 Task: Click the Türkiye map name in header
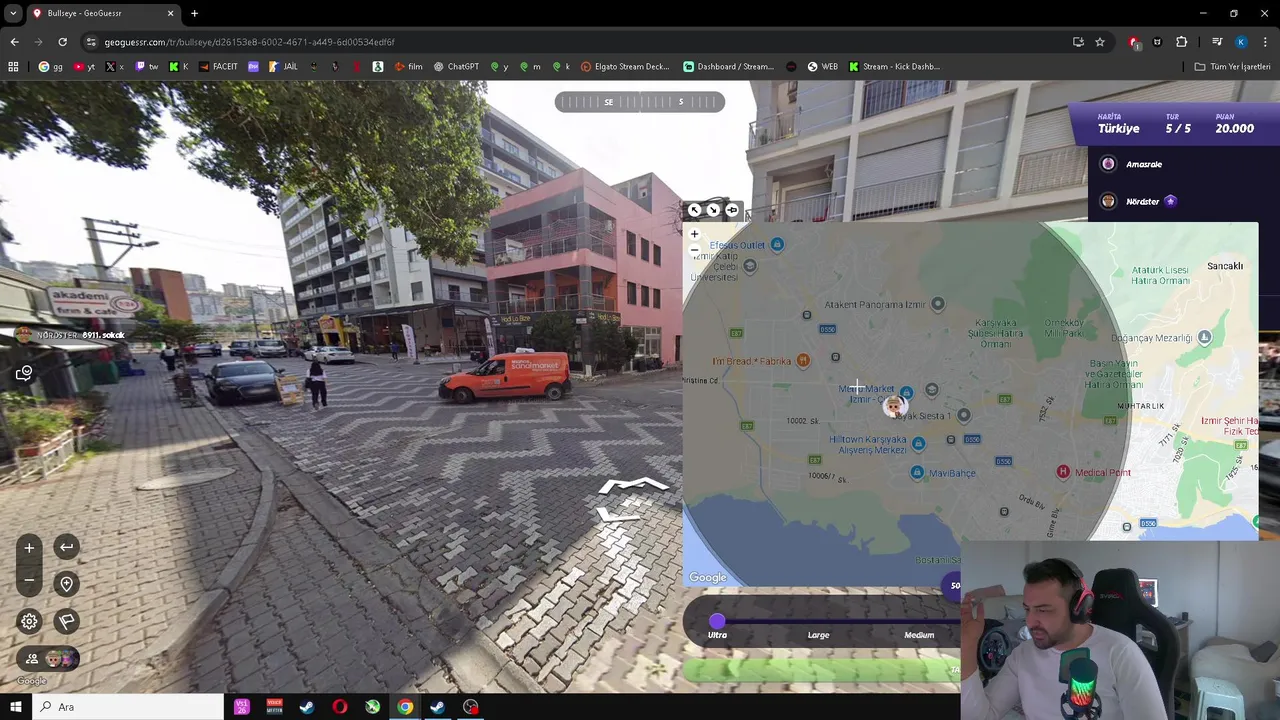pos(1118,128)
